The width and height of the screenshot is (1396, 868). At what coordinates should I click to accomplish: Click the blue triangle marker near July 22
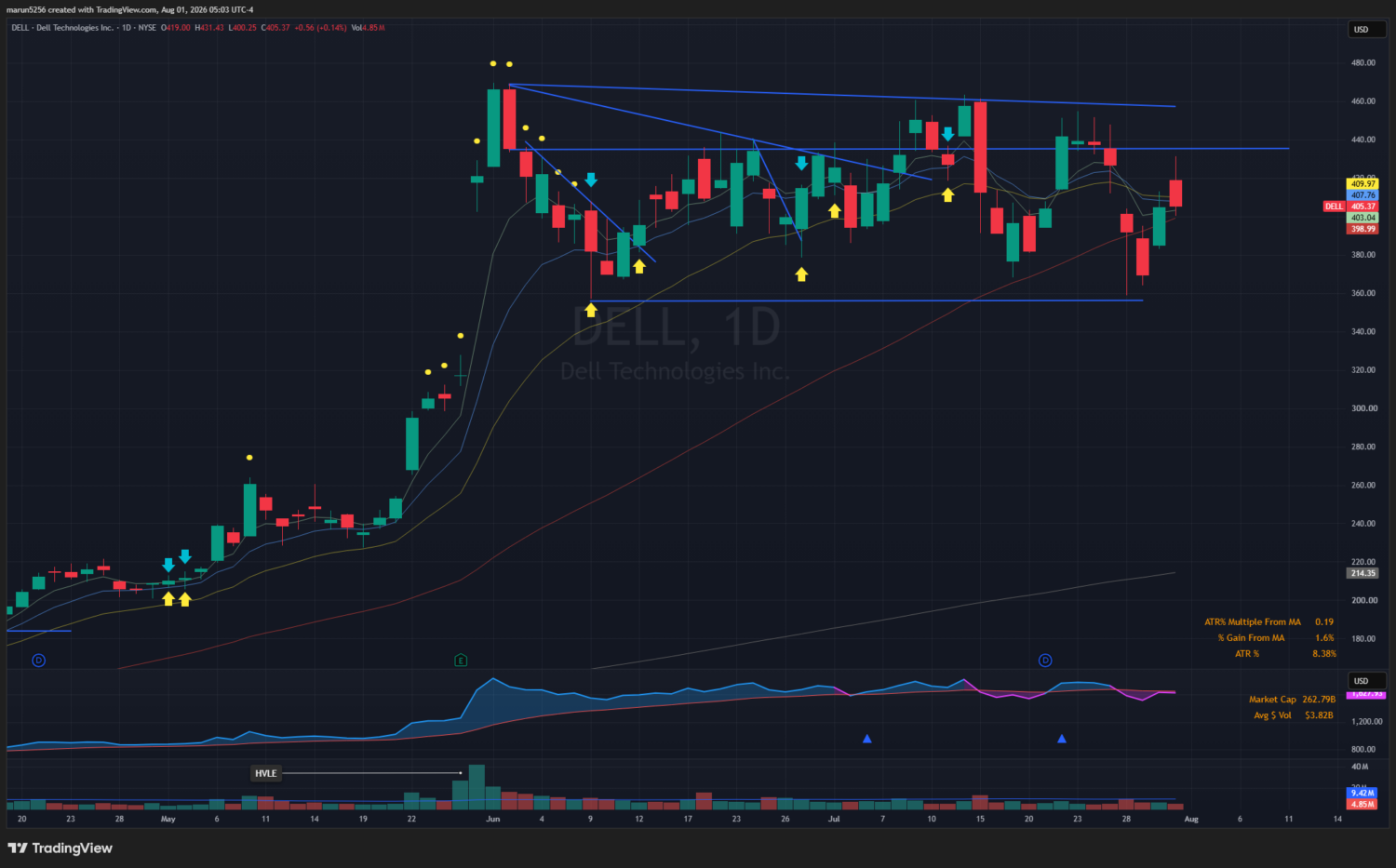tap(1062, 739)
